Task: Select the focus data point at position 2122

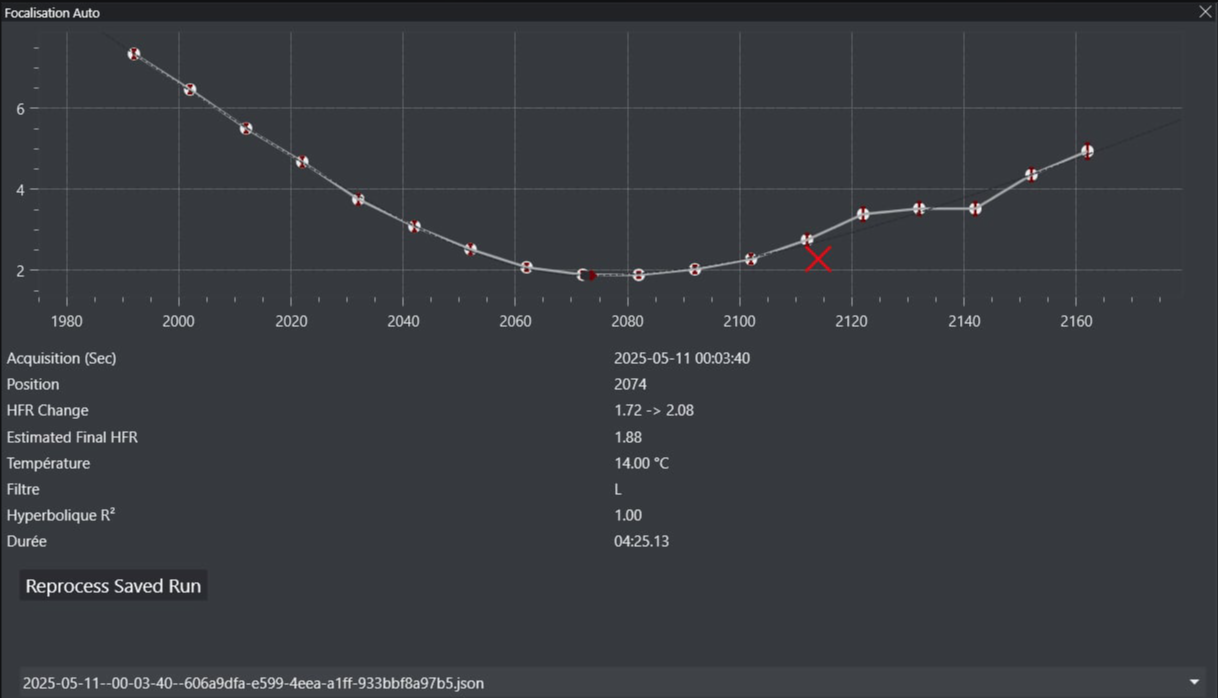Action: tap(863, 214)
